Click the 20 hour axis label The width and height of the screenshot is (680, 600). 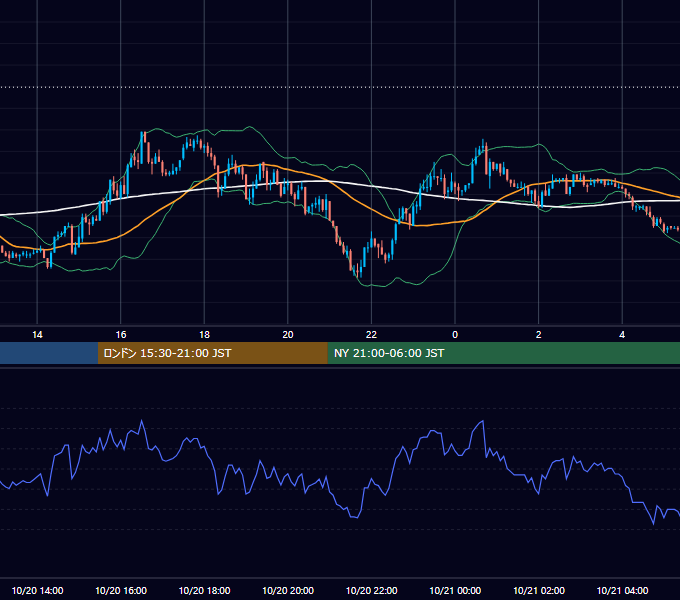click(x=288, y=335)
